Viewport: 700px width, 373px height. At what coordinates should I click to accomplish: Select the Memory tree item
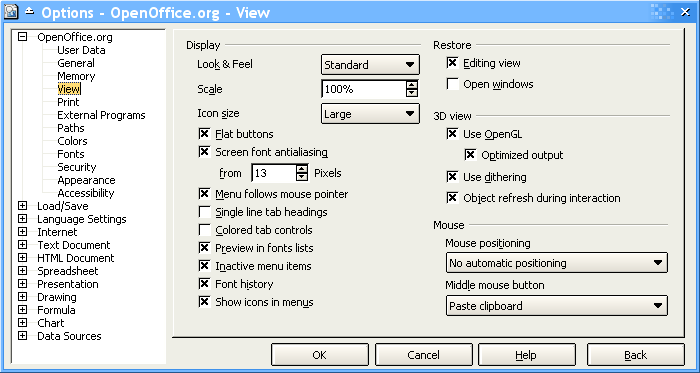76,76
